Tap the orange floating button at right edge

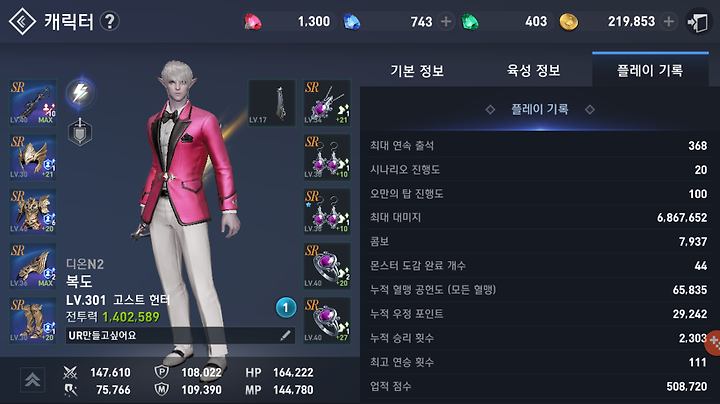pos(713,342)
